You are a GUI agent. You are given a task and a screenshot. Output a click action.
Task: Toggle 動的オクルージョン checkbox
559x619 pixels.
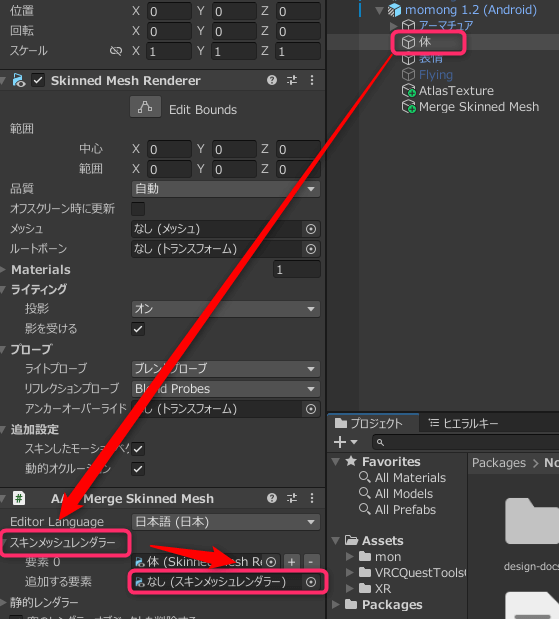(138, 469)
